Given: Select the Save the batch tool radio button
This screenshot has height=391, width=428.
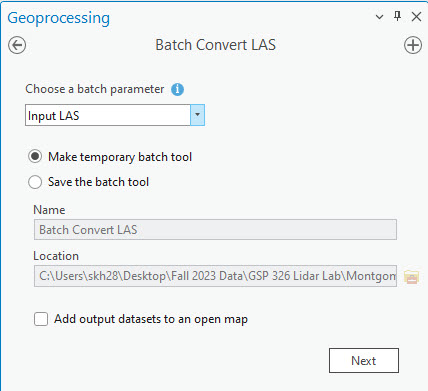Looking at the screenshot, I should point(35,182).
